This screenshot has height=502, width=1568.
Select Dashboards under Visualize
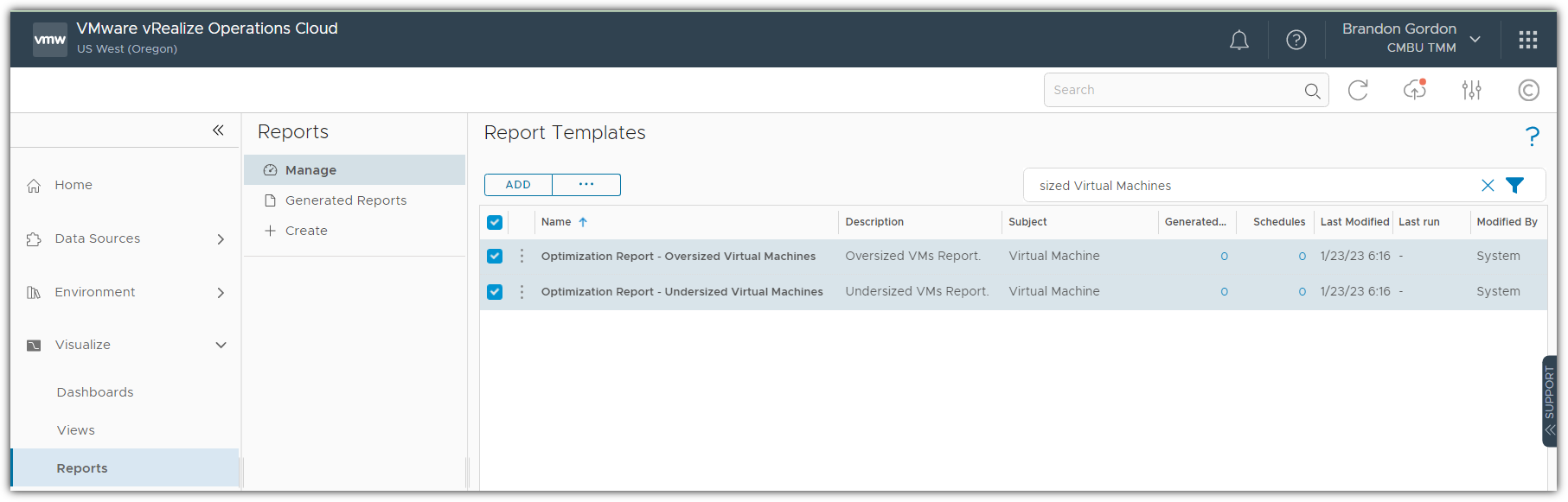coord(95,392)
